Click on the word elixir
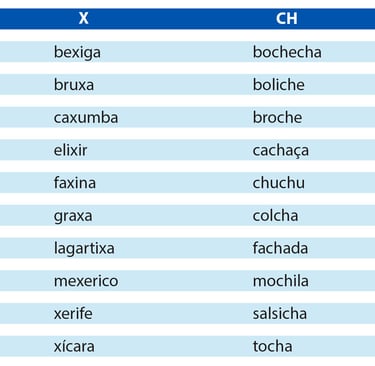The image size is (375, 366). point(70,150)
